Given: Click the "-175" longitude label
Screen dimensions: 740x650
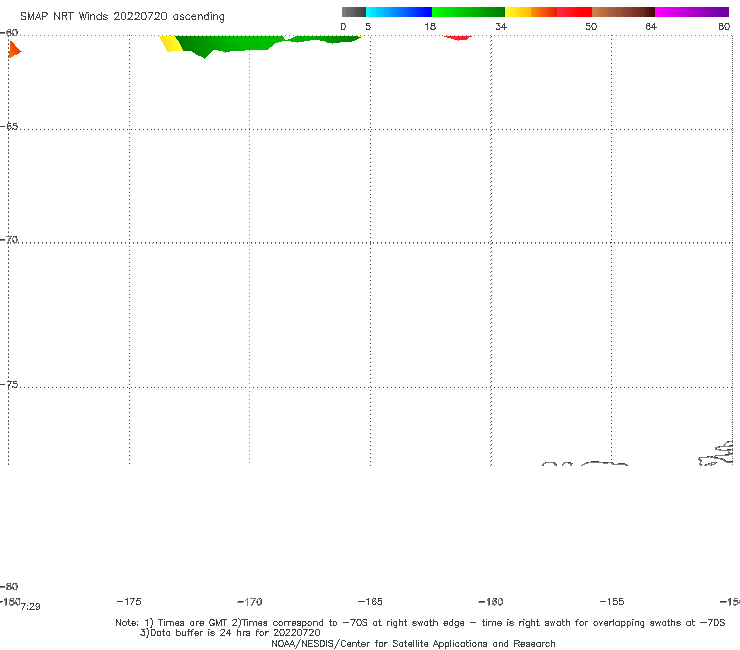Looking at the screenshot, I should pyautogui.click(x=129, y=601).
